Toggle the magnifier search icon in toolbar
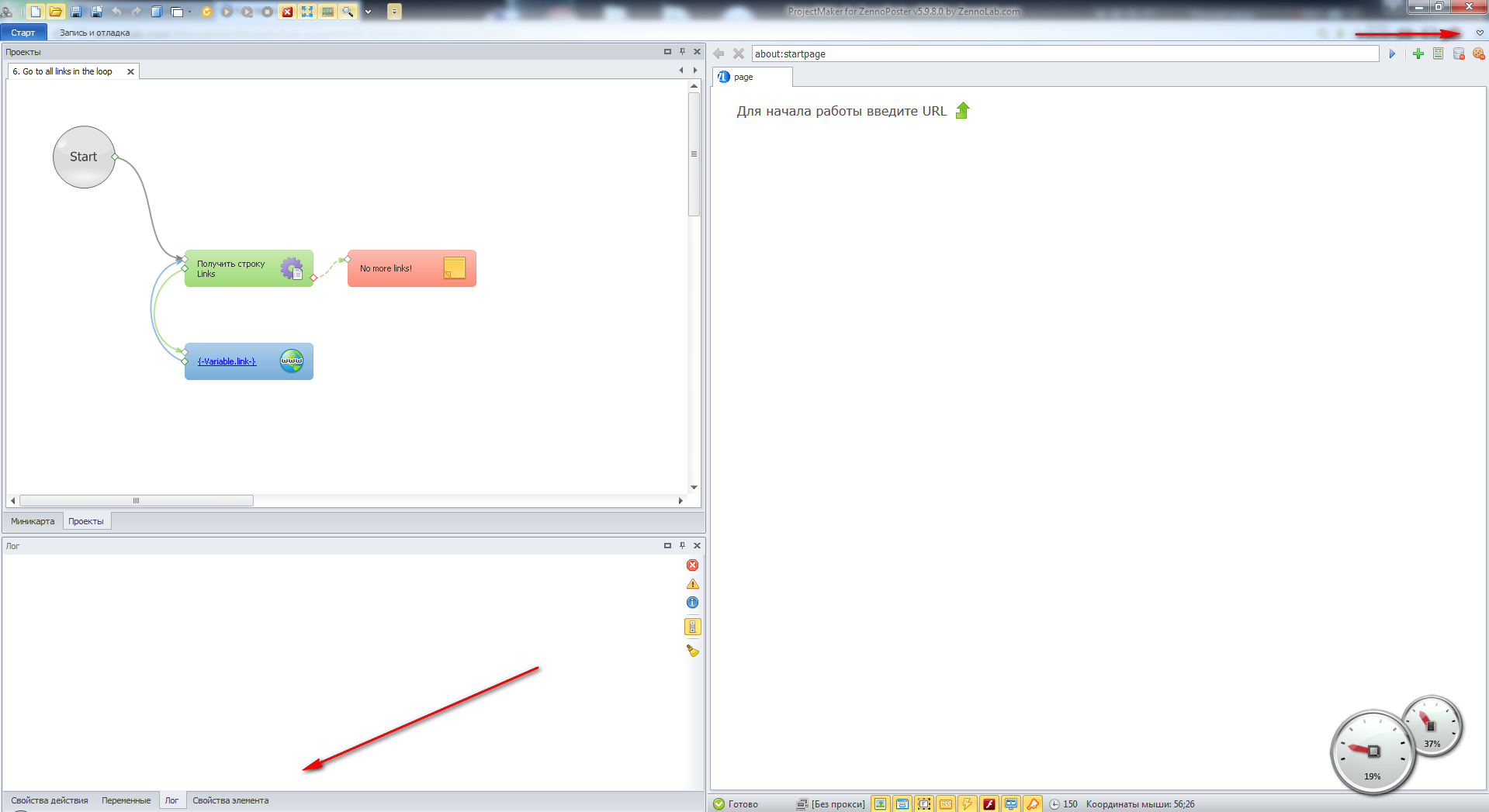This screenshot has width=1489, height=812. pyautogui.click(x=348, y=12)
